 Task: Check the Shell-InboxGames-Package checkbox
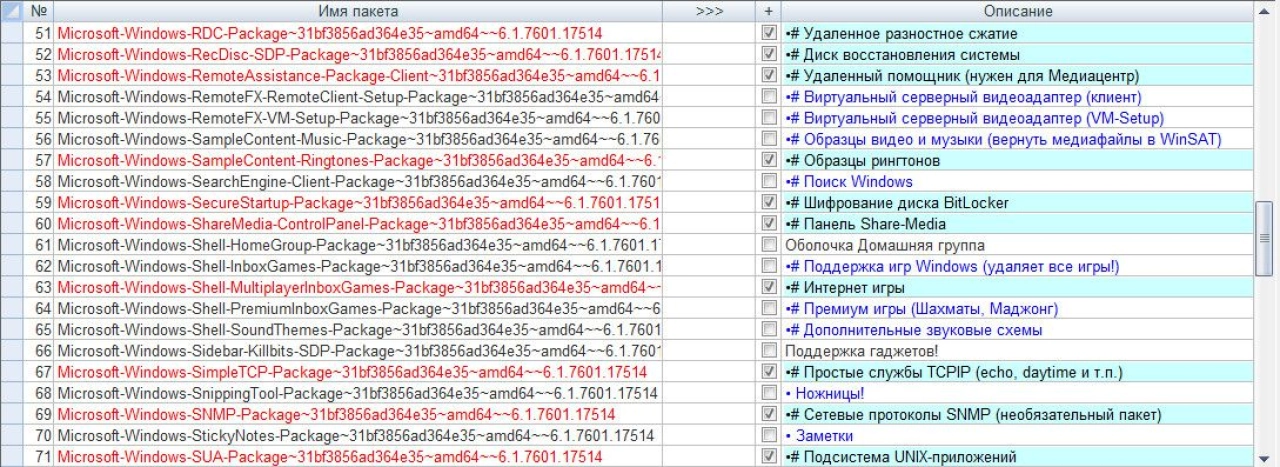tap(768, 266)
